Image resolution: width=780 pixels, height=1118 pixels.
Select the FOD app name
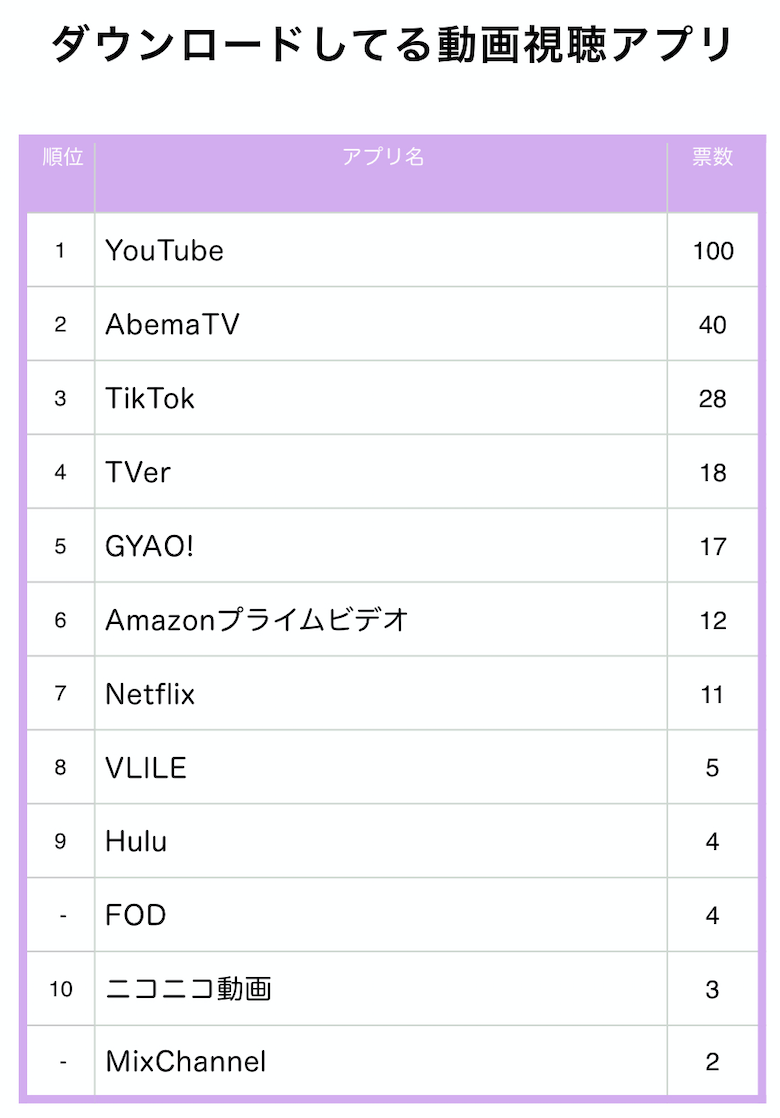[135, 915]
